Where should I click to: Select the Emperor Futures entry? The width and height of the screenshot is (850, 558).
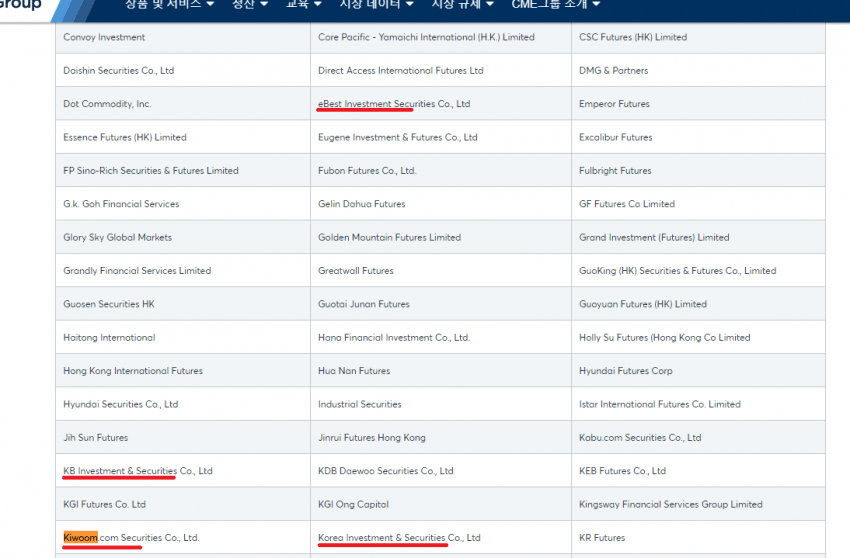coord(614,104)
